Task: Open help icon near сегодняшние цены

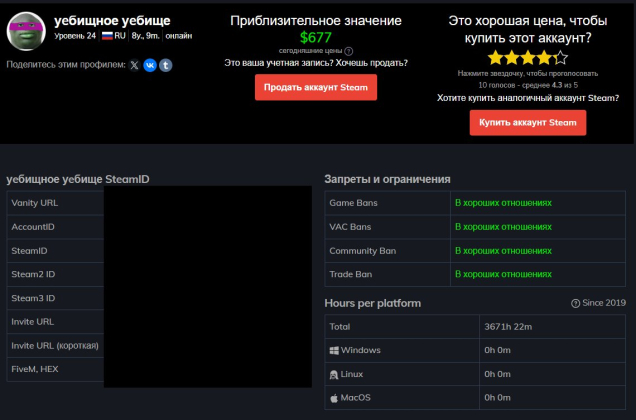Action: point(348,51)
